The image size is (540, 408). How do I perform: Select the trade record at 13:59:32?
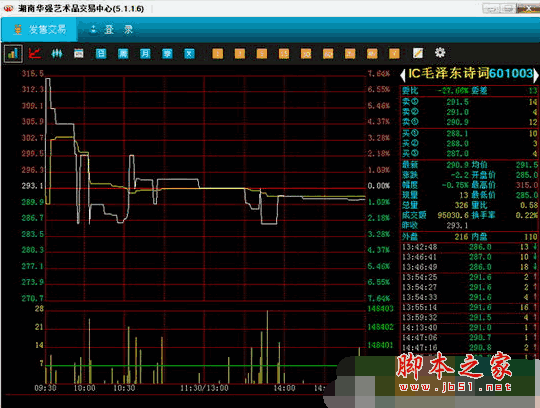pyautogui.click(x=469, y=317)
